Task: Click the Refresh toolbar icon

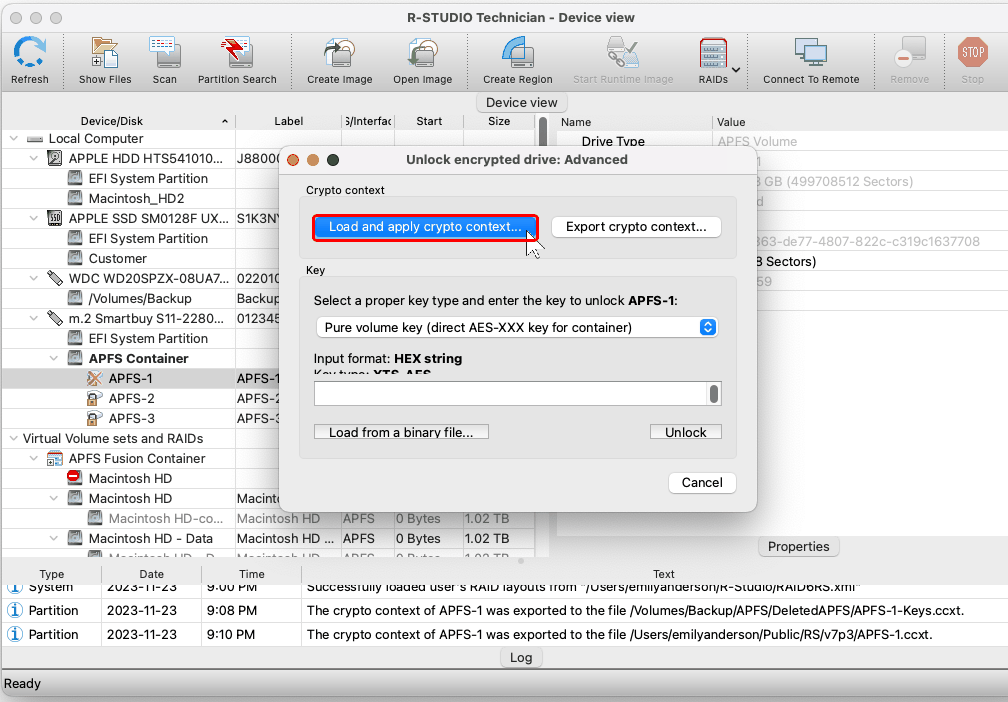Action: point(30,53)
